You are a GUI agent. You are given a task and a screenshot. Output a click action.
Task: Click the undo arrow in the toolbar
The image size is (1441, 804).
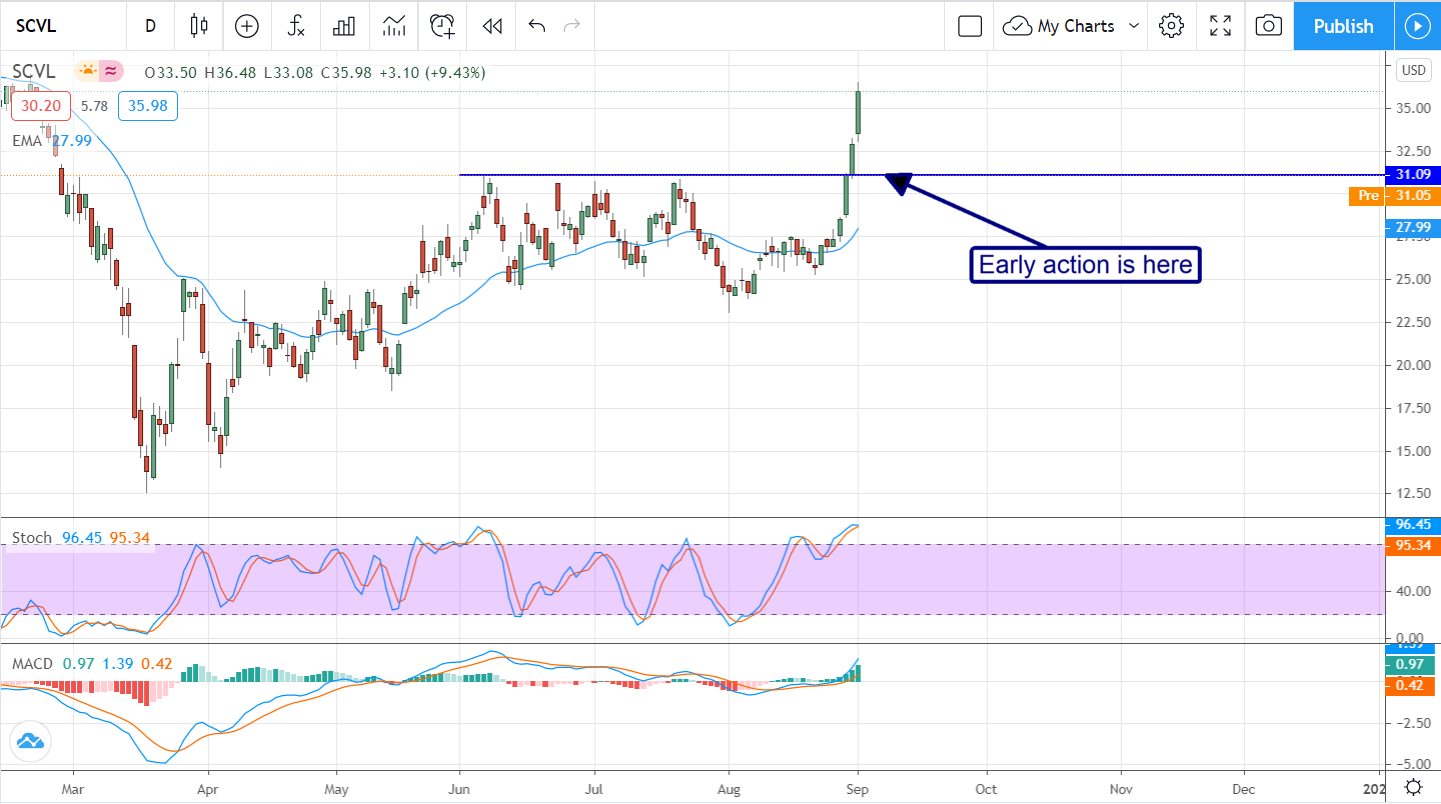click(x=537, y=26)
